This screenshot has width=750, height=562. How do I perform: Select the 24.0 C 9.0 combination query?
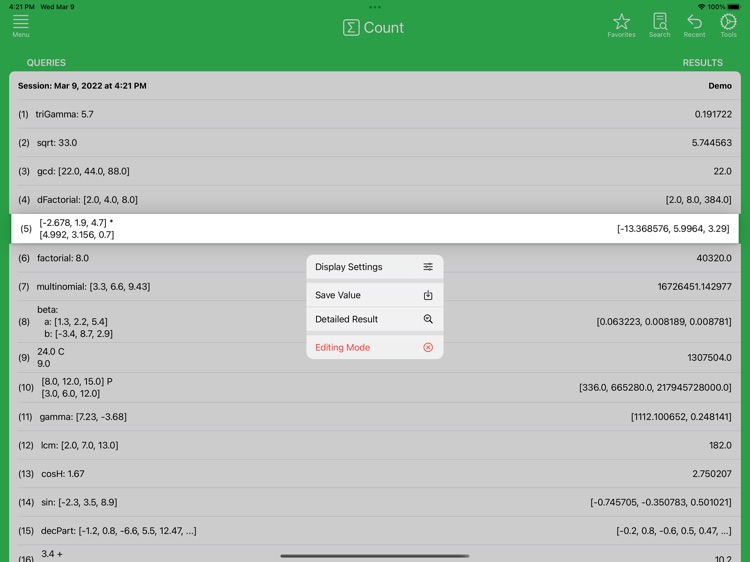pyautogui.click(x=375, y=357)
